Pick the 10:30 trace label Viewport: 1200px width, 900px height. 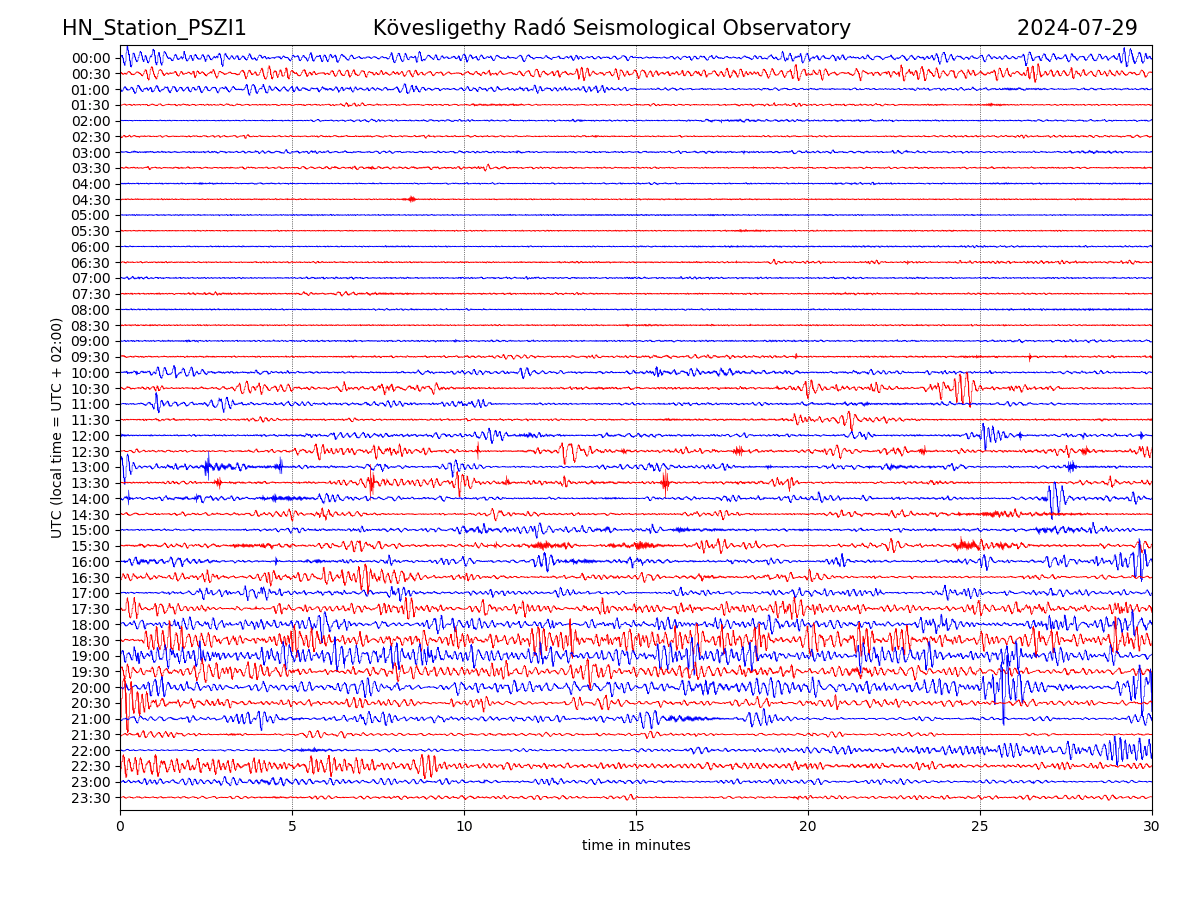tap(91, 389)
